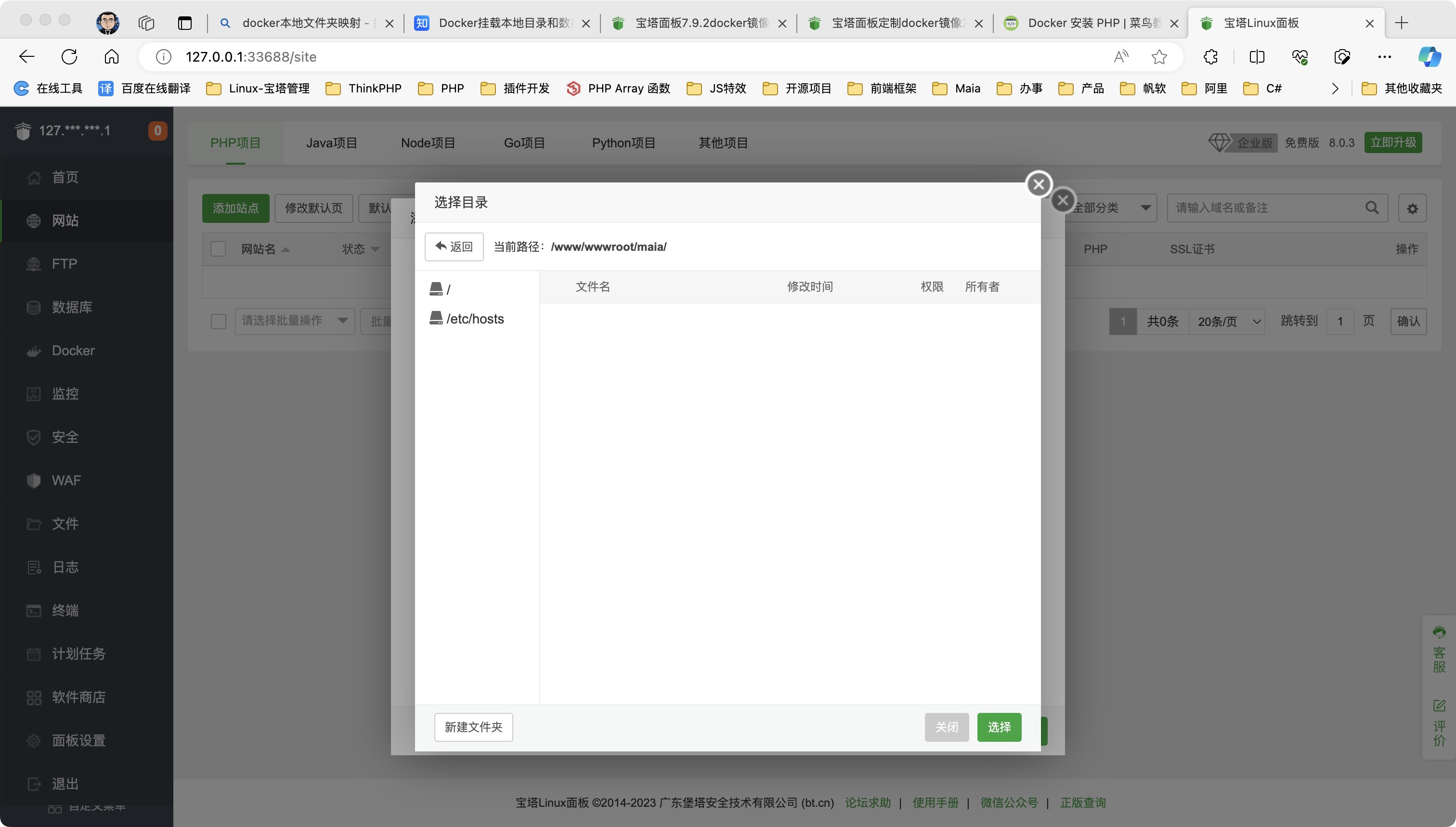Click the search magnifier in domain search field
The image size is (1456, 827).
click(1371, 208)
